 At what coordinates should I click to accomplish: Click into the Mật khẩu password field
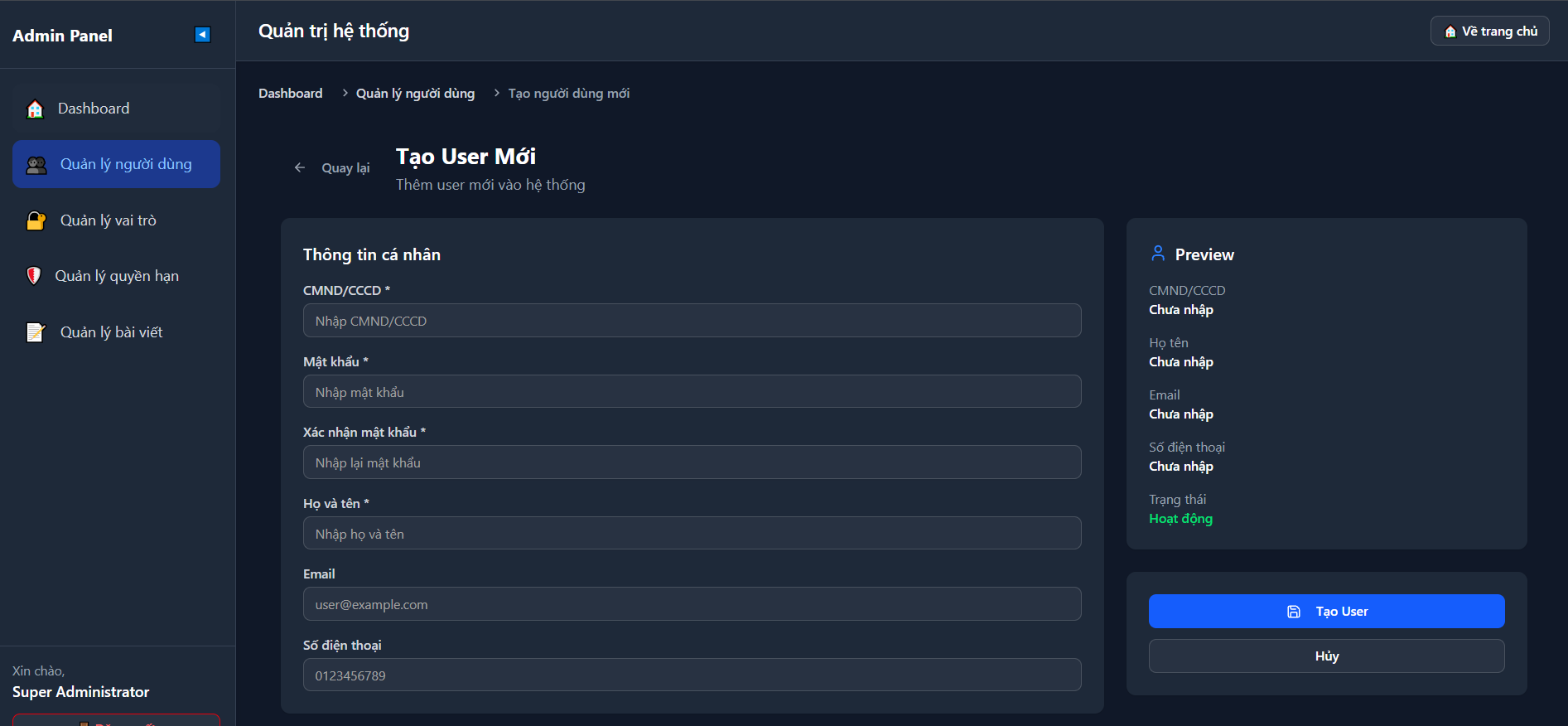point(692,392)
